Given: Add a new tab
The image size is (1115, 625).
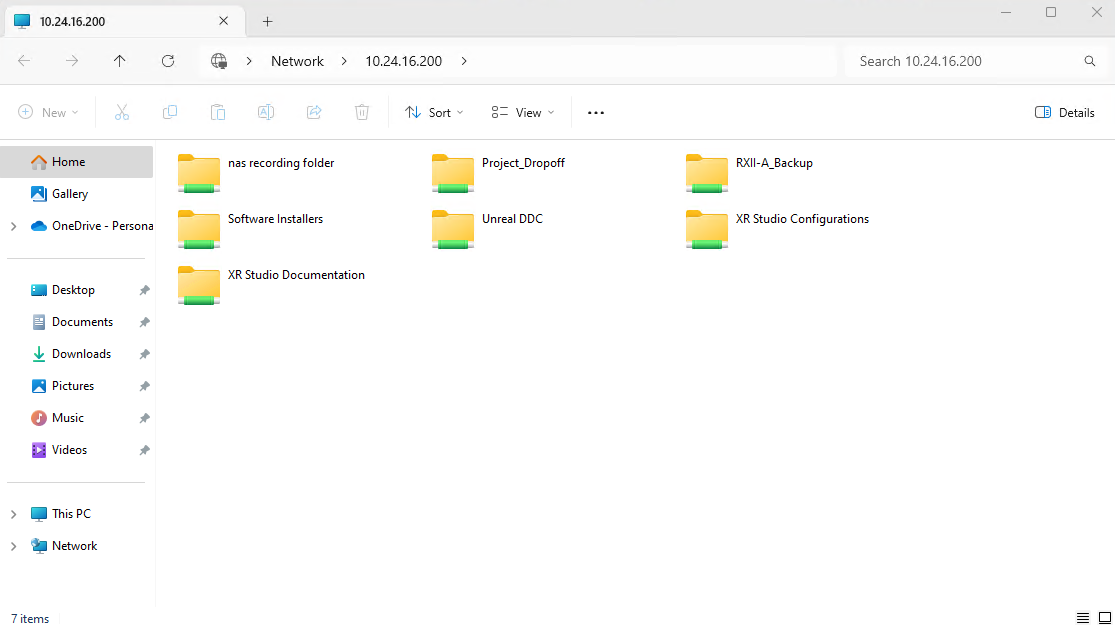Looking at the screenshot, I should [267, 21].
